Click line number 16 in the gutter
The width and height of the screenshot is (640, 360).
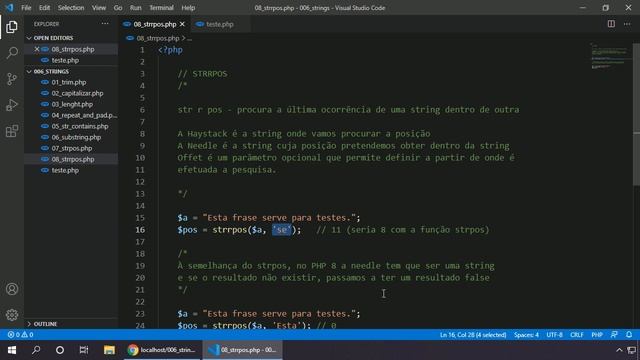[140, 230]
